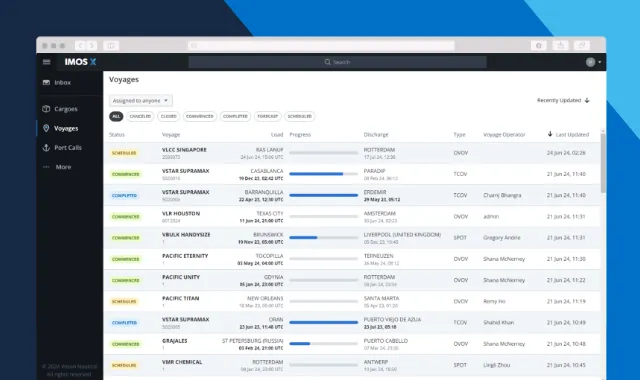This screenshot has height=380, width=640.
Task: Click browser back arrow
Action: (x=80, y=45)
